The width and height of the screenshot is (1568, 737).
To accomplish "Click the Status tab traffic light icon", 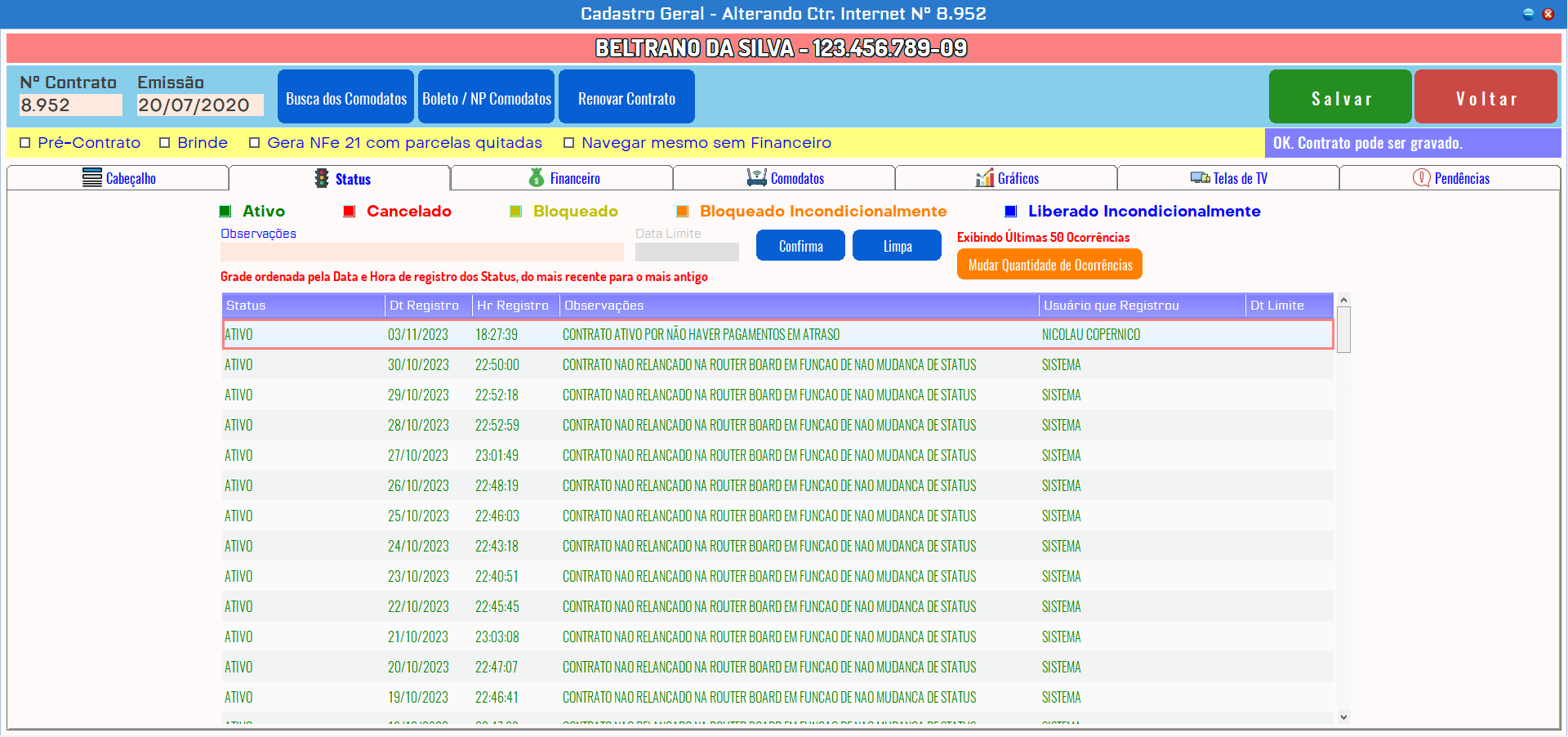I will click(322, 178).
